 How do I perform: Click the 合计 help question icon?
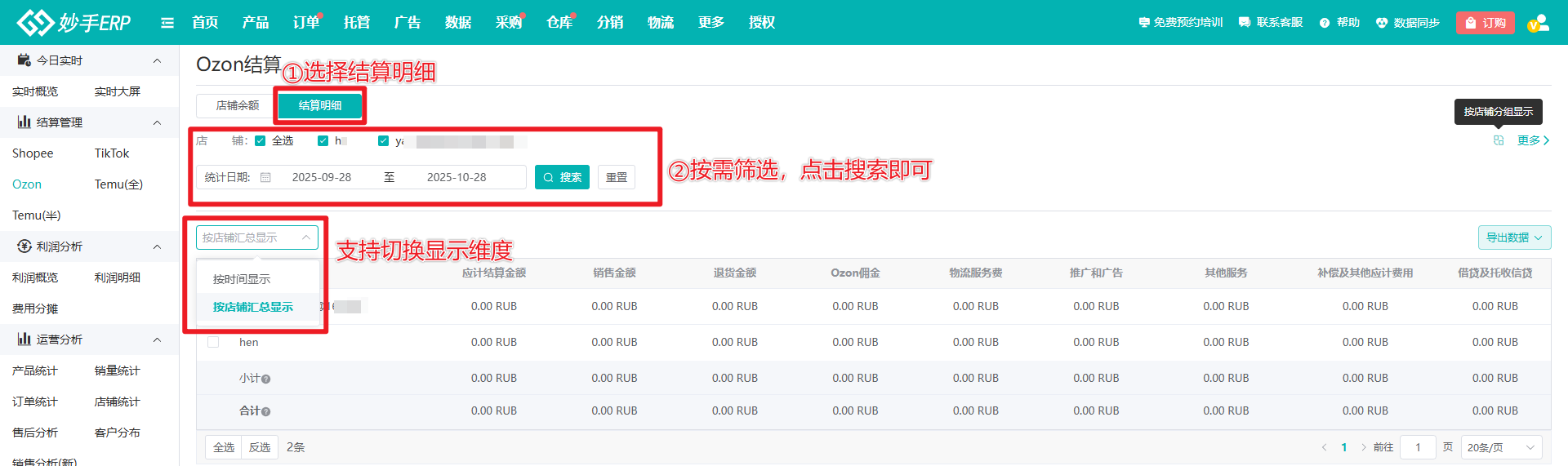click(266, 411)
